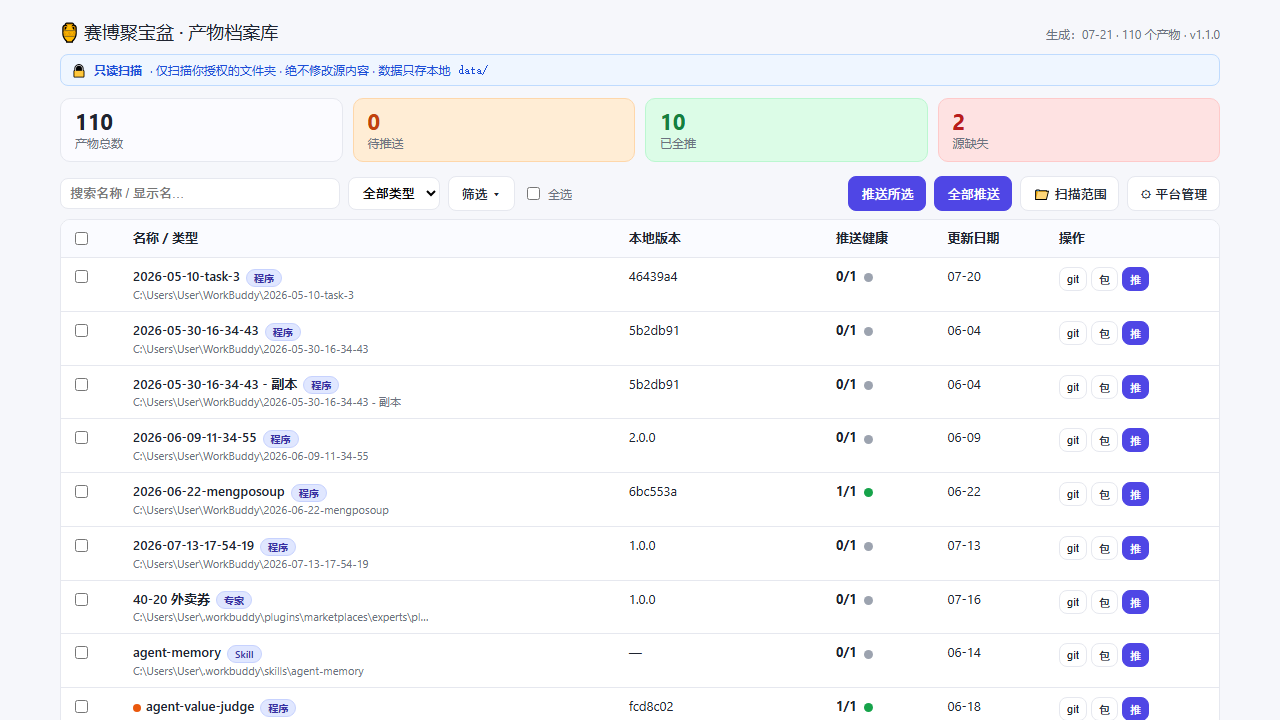Push 2026-05-10-task-3 with its 推 button
Screen dimensions: 1280x720
(x=1135, y=279)
